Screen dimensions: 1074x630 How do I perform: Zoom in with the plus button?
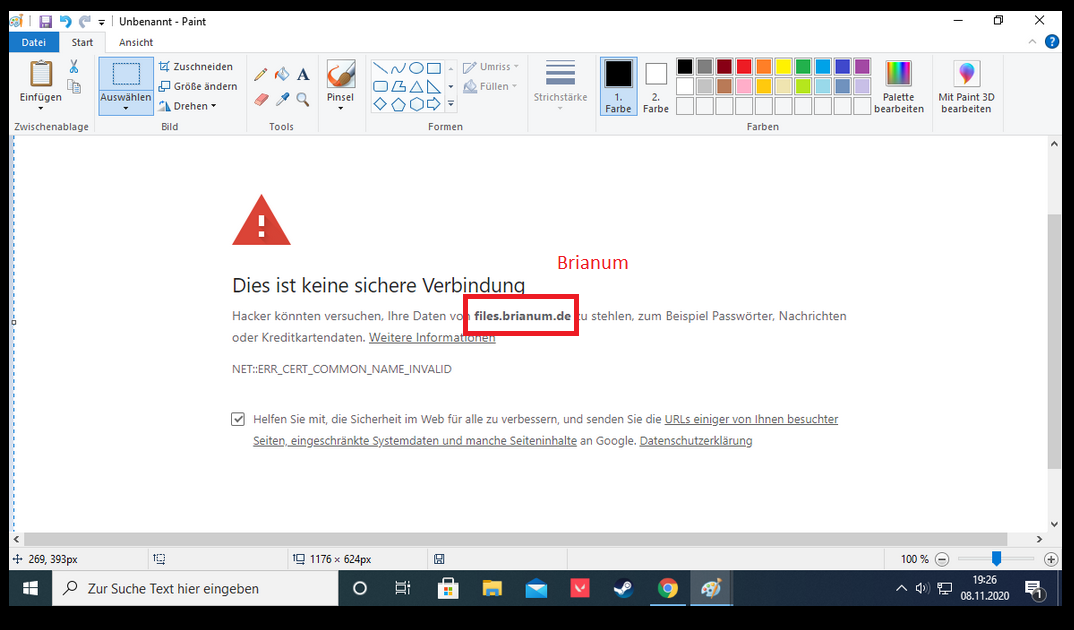click(x=1051, y=559)
